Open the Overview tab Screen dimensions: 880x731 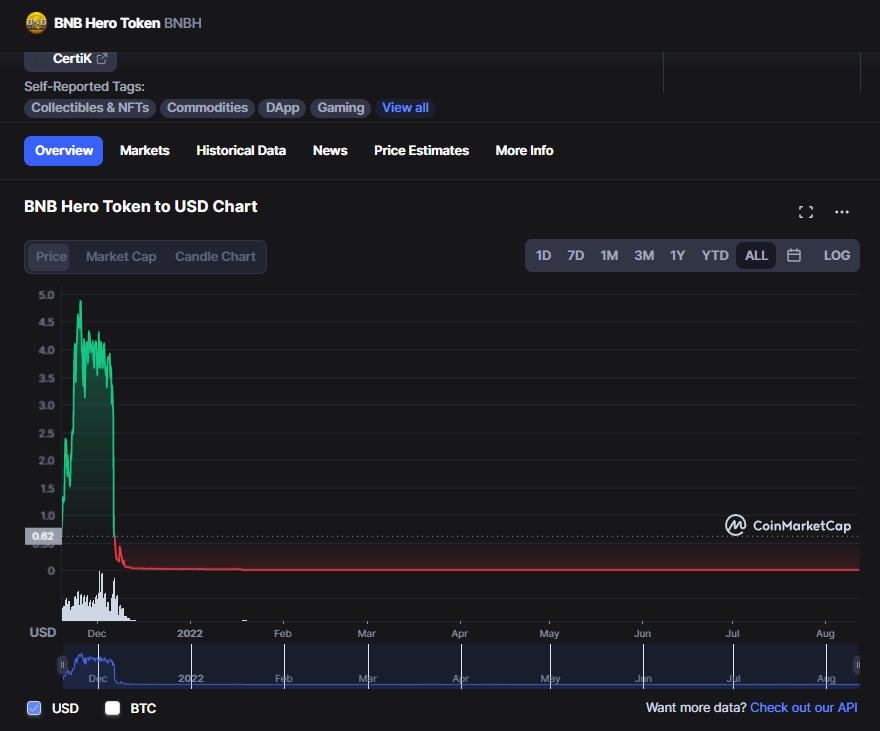click(63, 151)
